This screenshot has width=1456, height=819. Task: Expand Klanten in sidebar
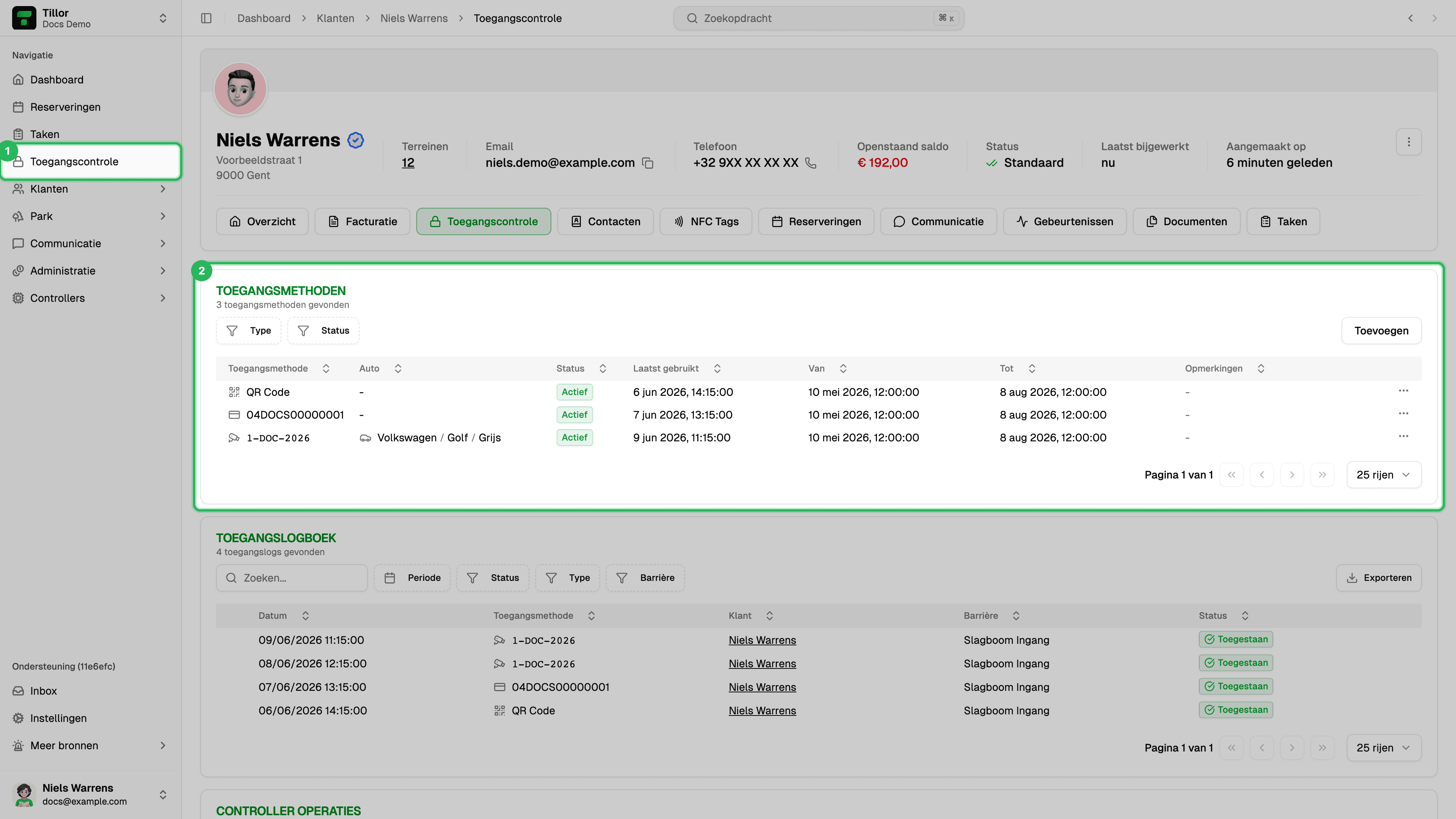click(x=163, y=189)
